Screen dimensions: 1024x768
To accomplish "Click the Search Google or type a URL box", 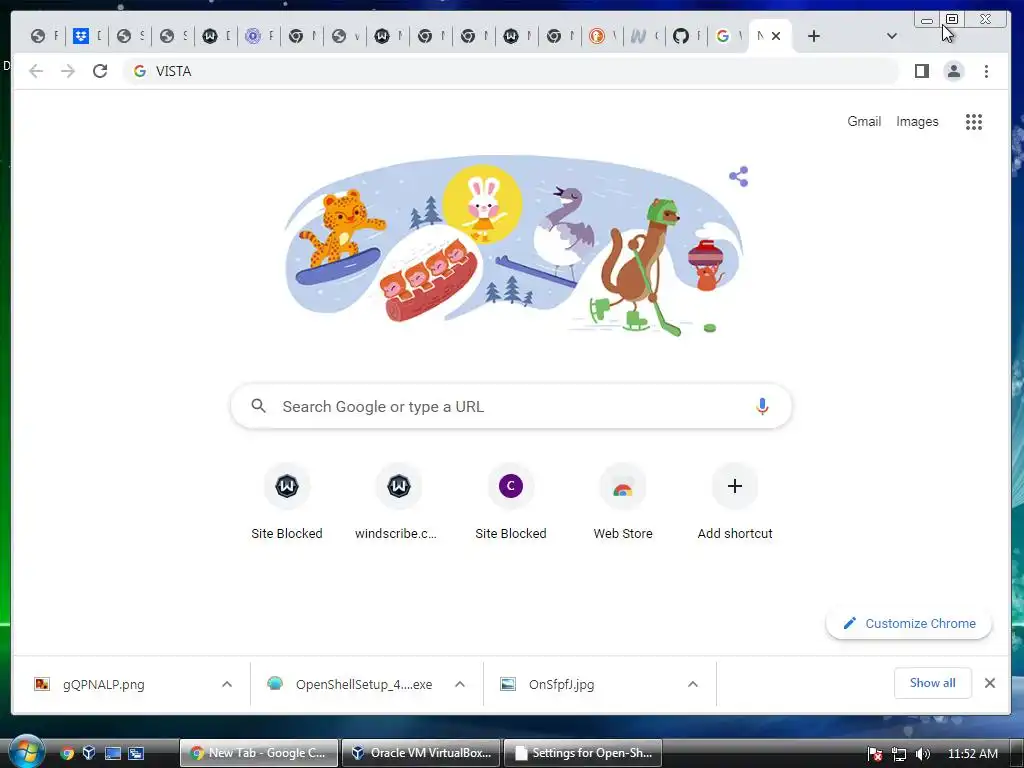I will [511, 406].
